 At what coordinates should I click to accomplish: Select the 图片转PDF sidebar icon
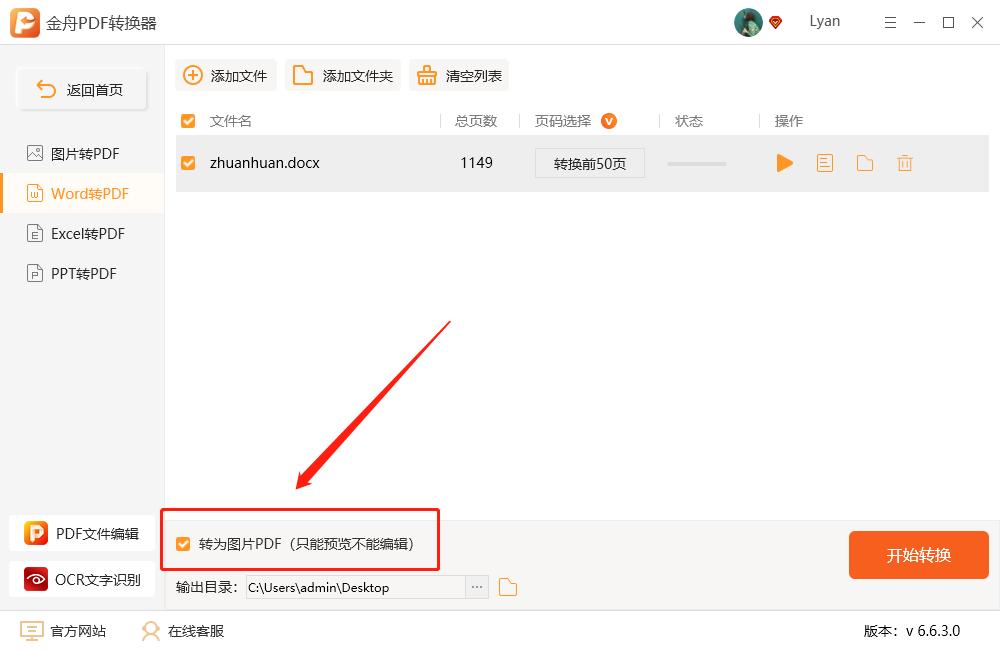tap(33, 153)
